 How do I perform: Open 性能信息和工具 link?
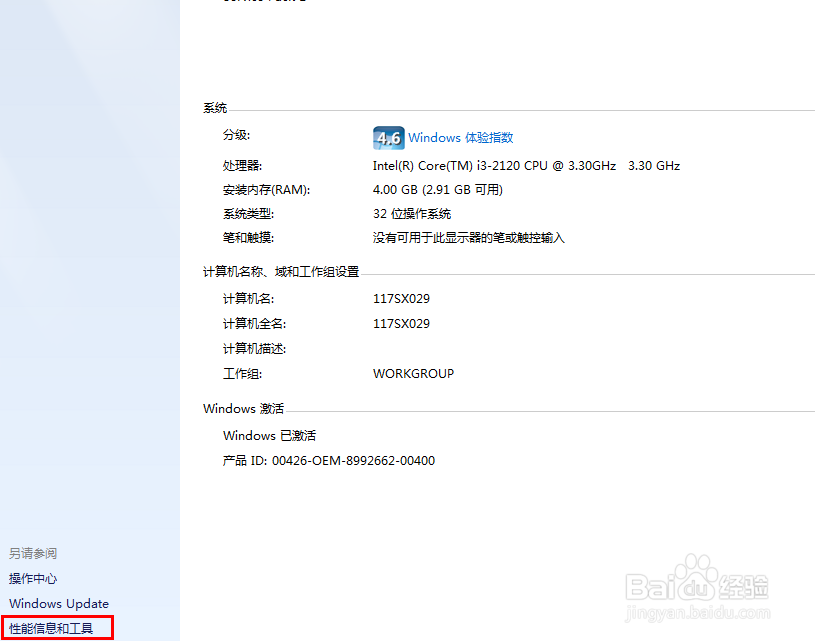(51, 629)
